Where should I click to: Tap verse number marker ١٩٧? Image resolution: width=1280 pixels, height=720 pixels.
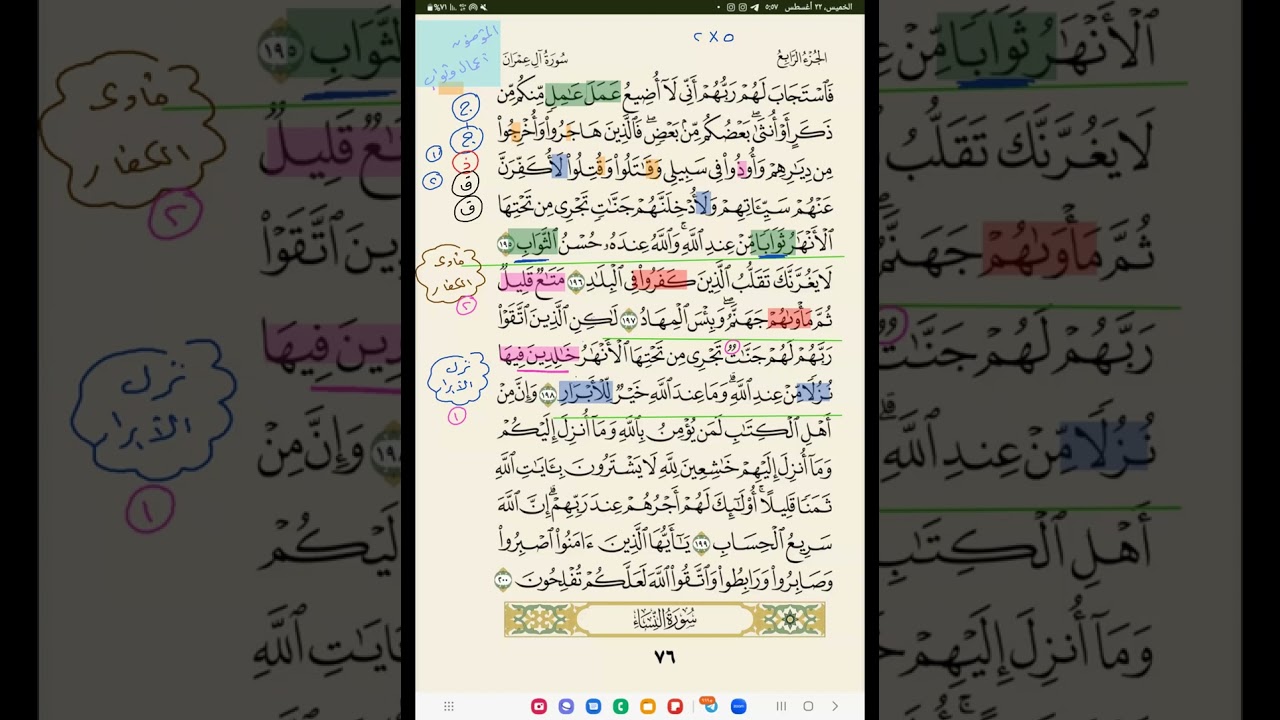tap(628, 320)
